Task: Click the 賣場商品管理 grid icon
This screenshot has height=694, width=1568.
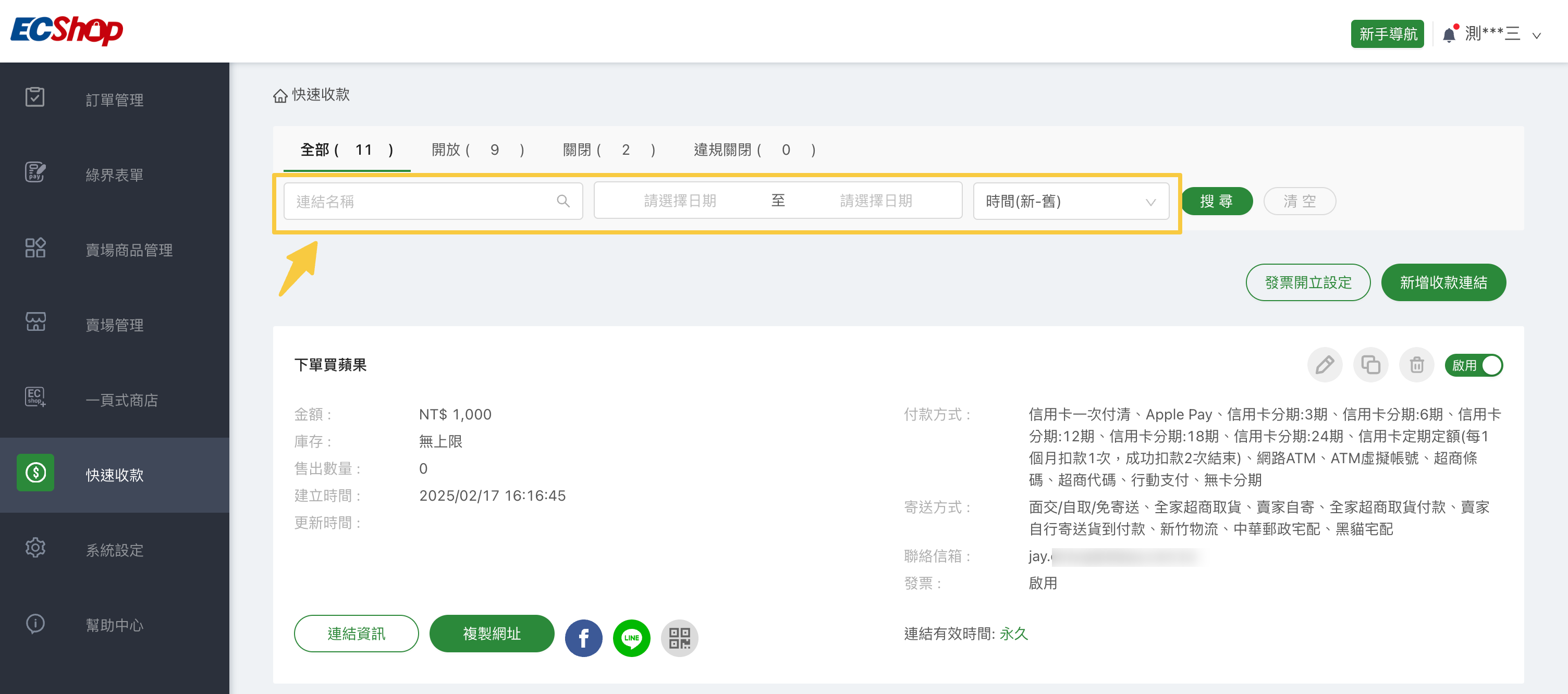Action: pyautogui.click(x=35, y=248)
